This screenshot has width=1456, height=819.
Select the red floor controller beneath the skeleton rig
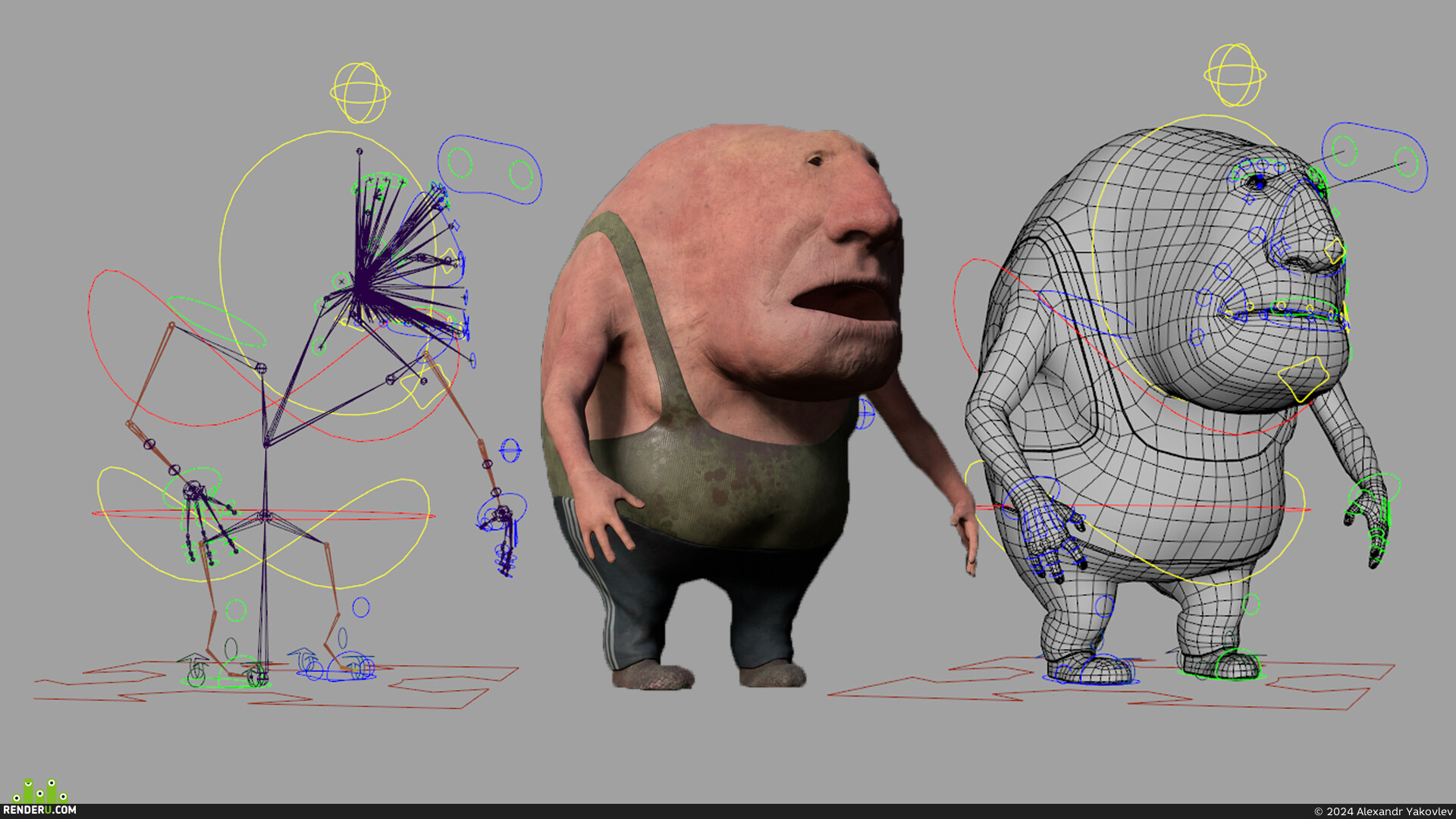coord(277,685)
